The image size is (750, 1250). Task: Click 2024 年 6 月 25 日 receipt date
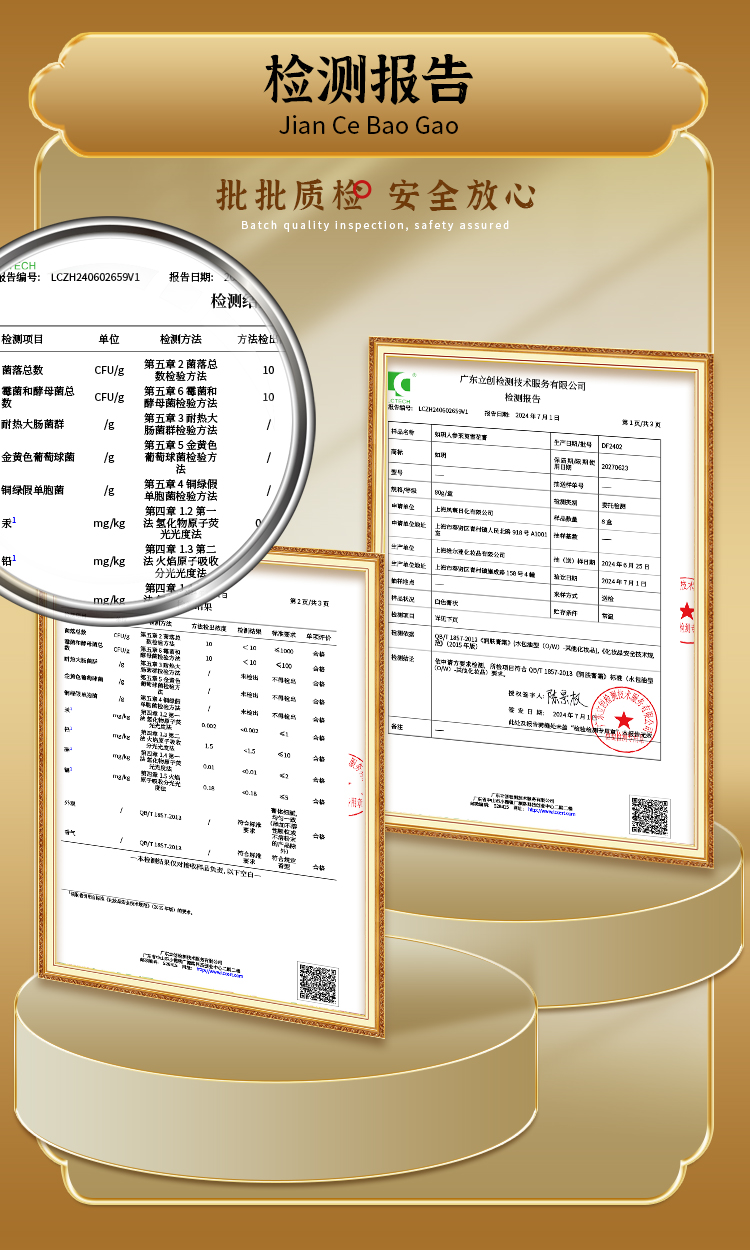[x=625, y=564]
